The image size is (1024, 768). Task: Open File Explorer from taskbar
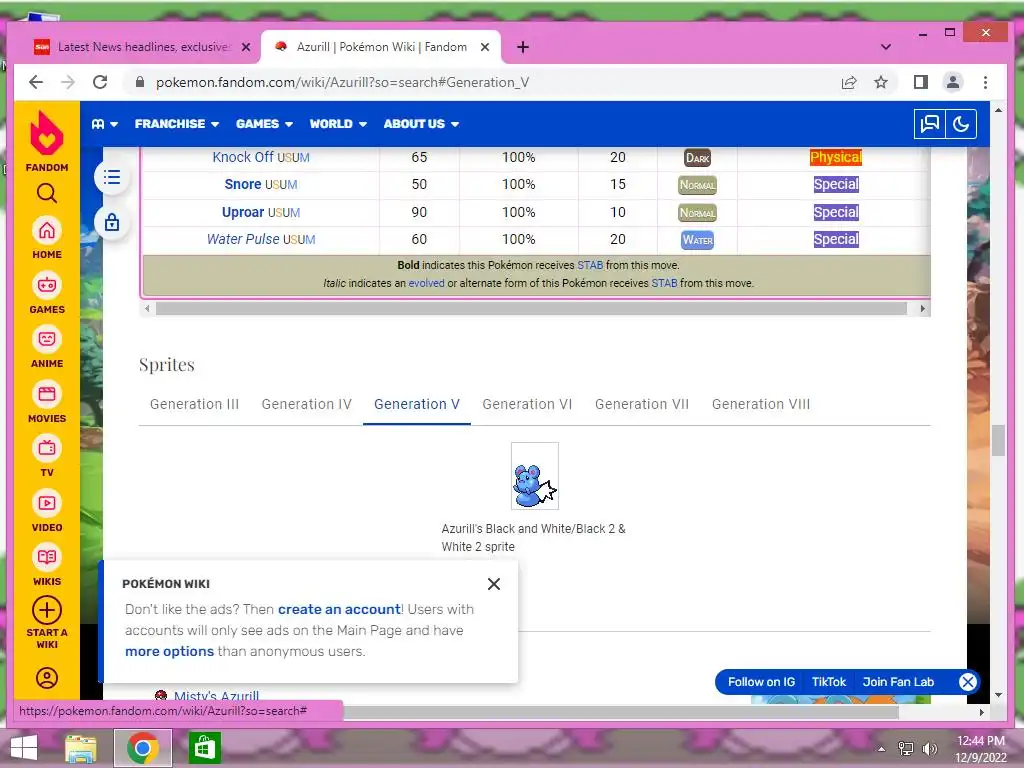[x=80, y=748]
